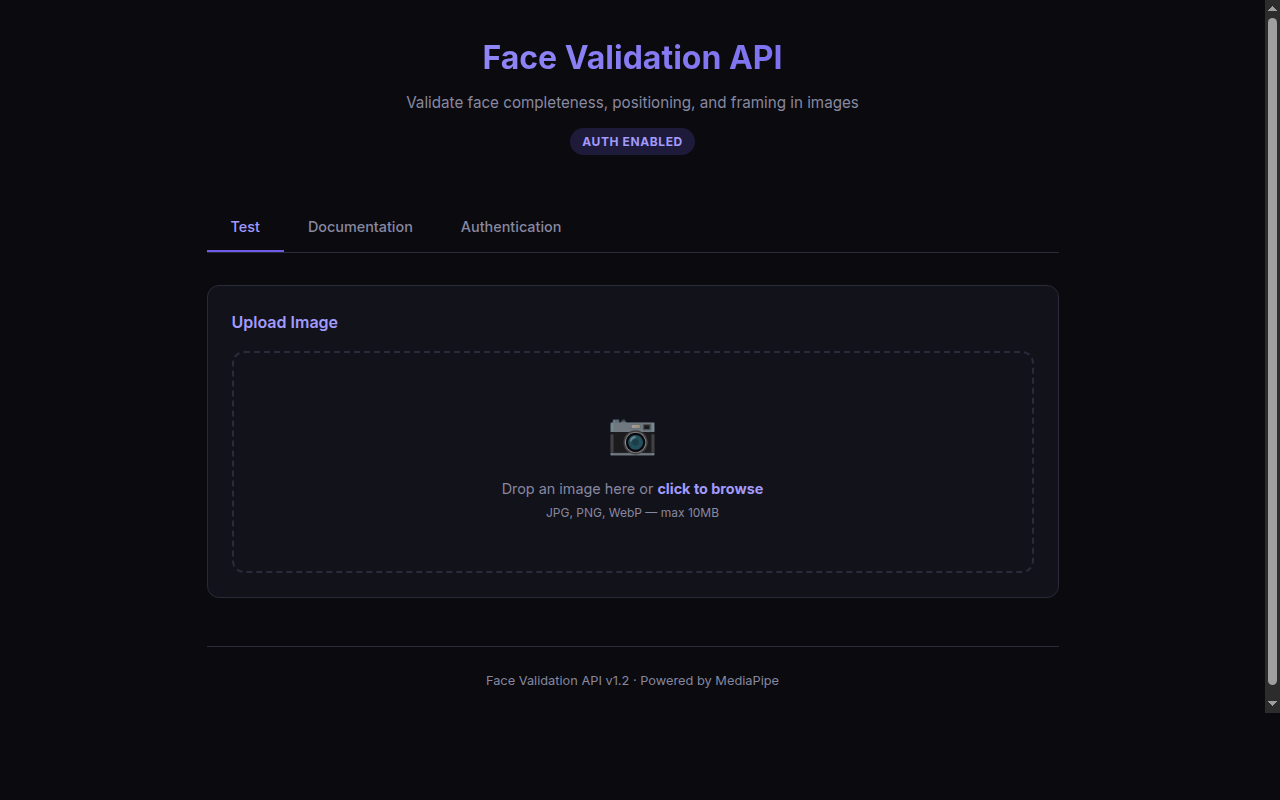1280x800 pixels.
Task: Click the horizontal divider above the footer
Action: [632, 645]
